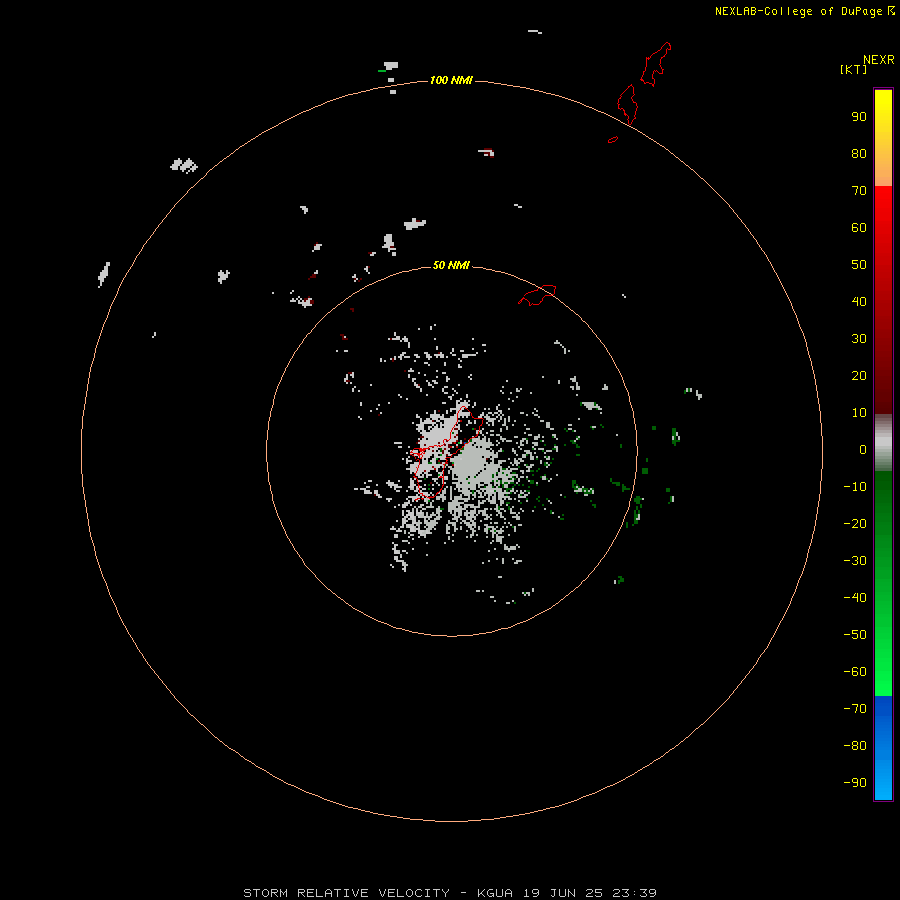900x900 pixels.
Task: Click the positive 40 knot scale value
Action: [x=859, y=302]
